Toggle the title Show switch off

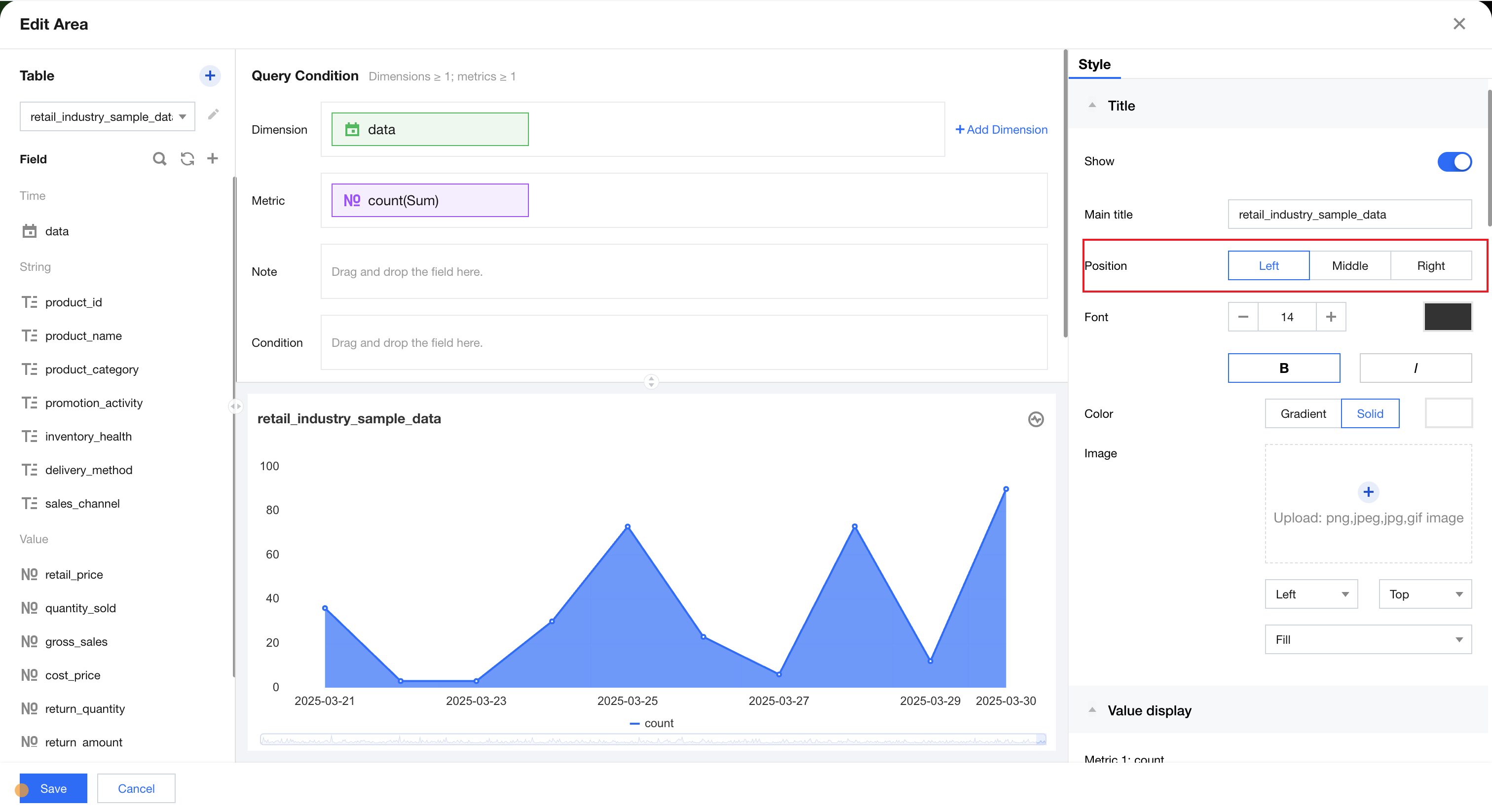[1454, 162]
